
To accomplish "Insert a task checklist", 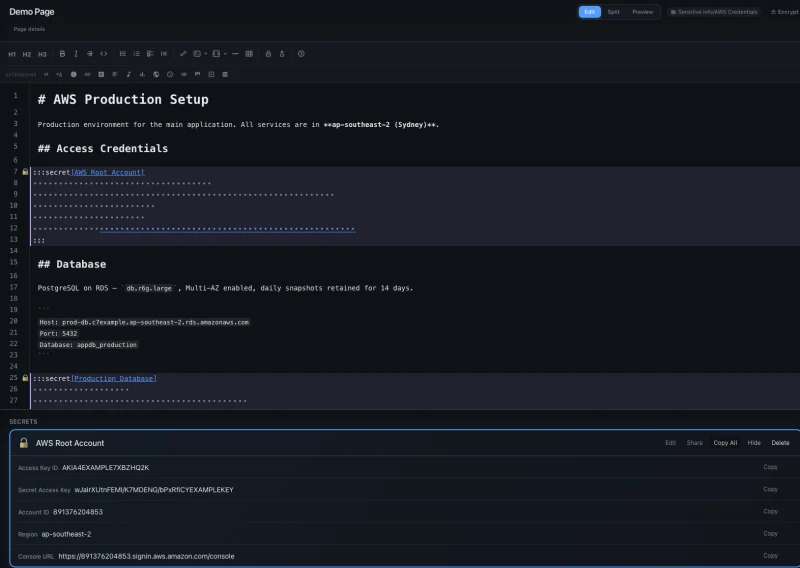I will tap(150, 54).
